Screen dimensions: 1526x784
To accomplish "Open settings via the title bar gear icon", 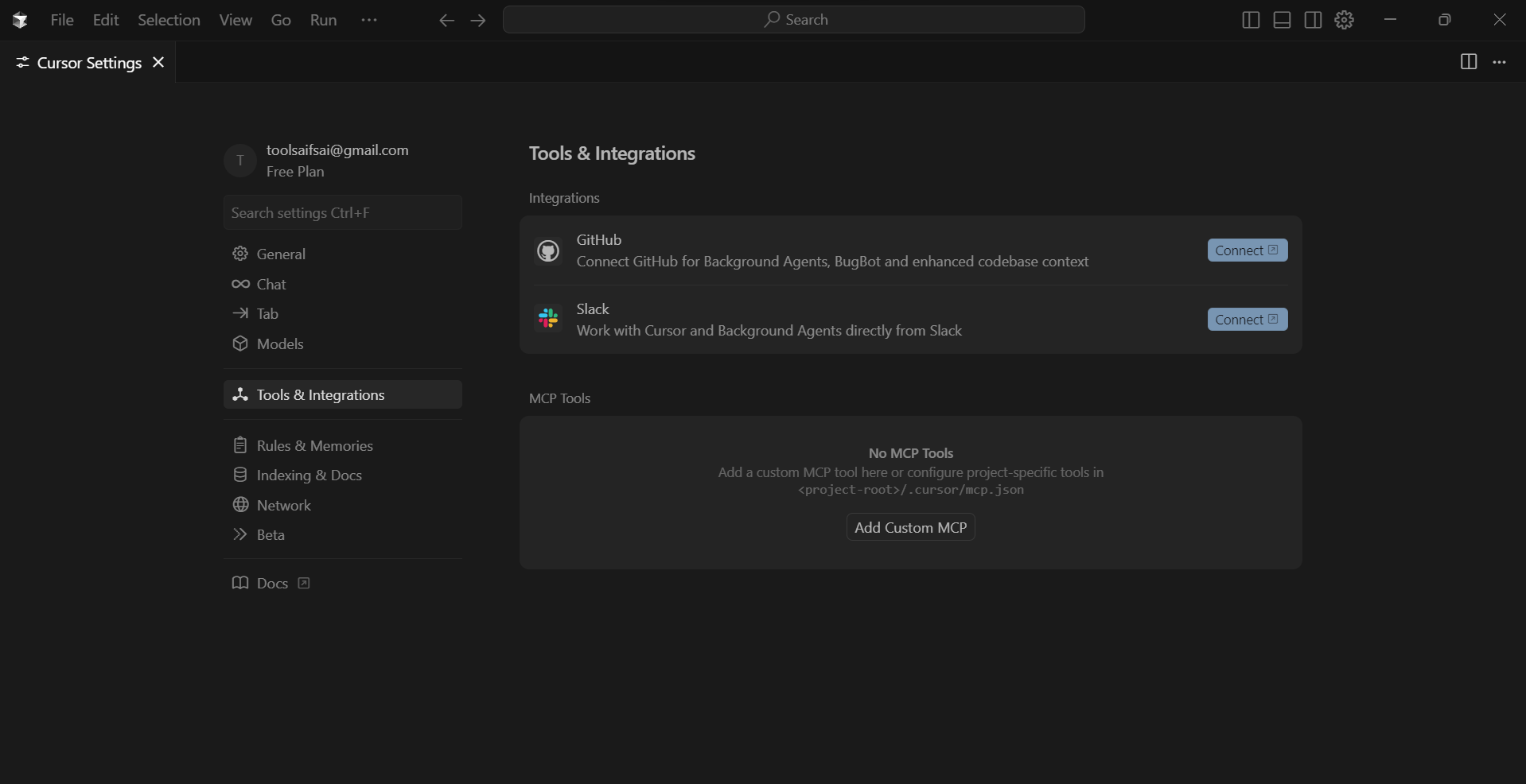I will (1345, 20).
